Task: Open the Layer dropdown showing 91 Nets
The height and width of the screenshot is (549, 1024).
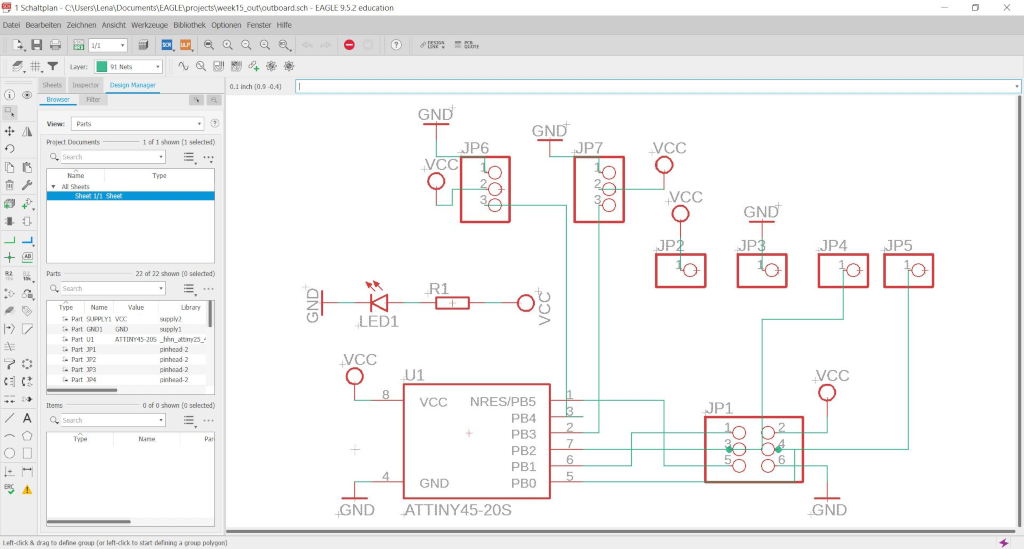Action: (x=128, y=67)
